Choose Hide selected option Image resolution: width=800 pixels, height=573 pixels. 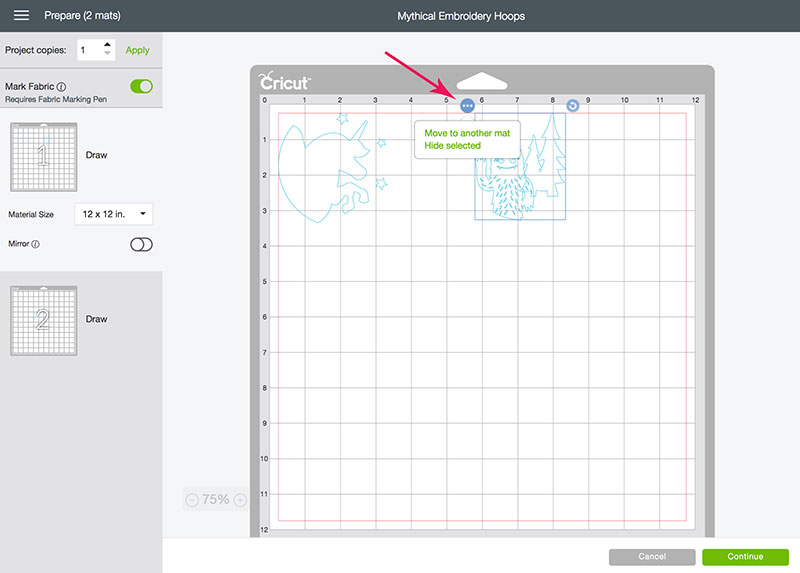[x=452, y=145]
